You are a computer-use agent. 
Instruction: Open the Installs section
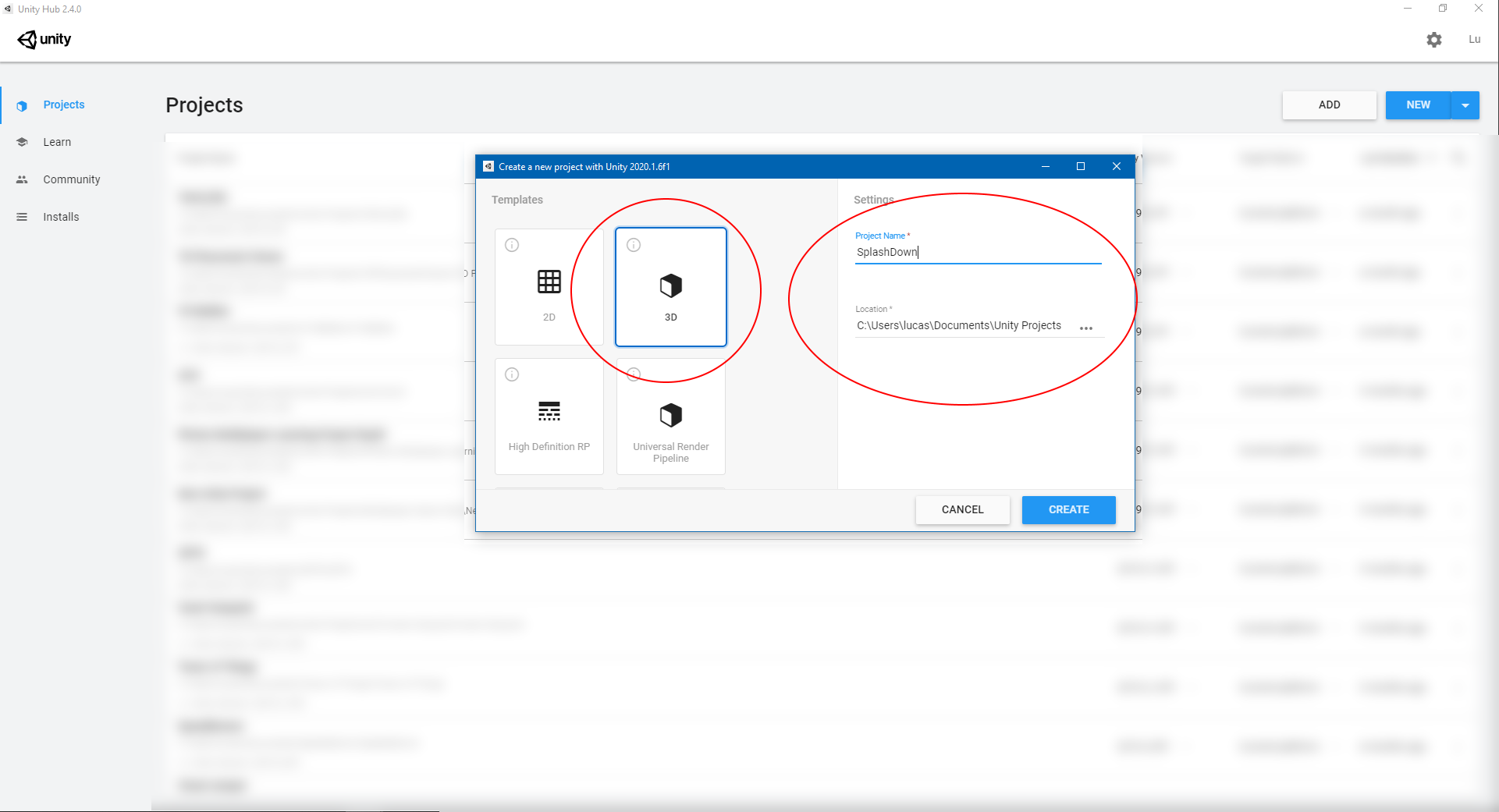click(x=61, y=217)
